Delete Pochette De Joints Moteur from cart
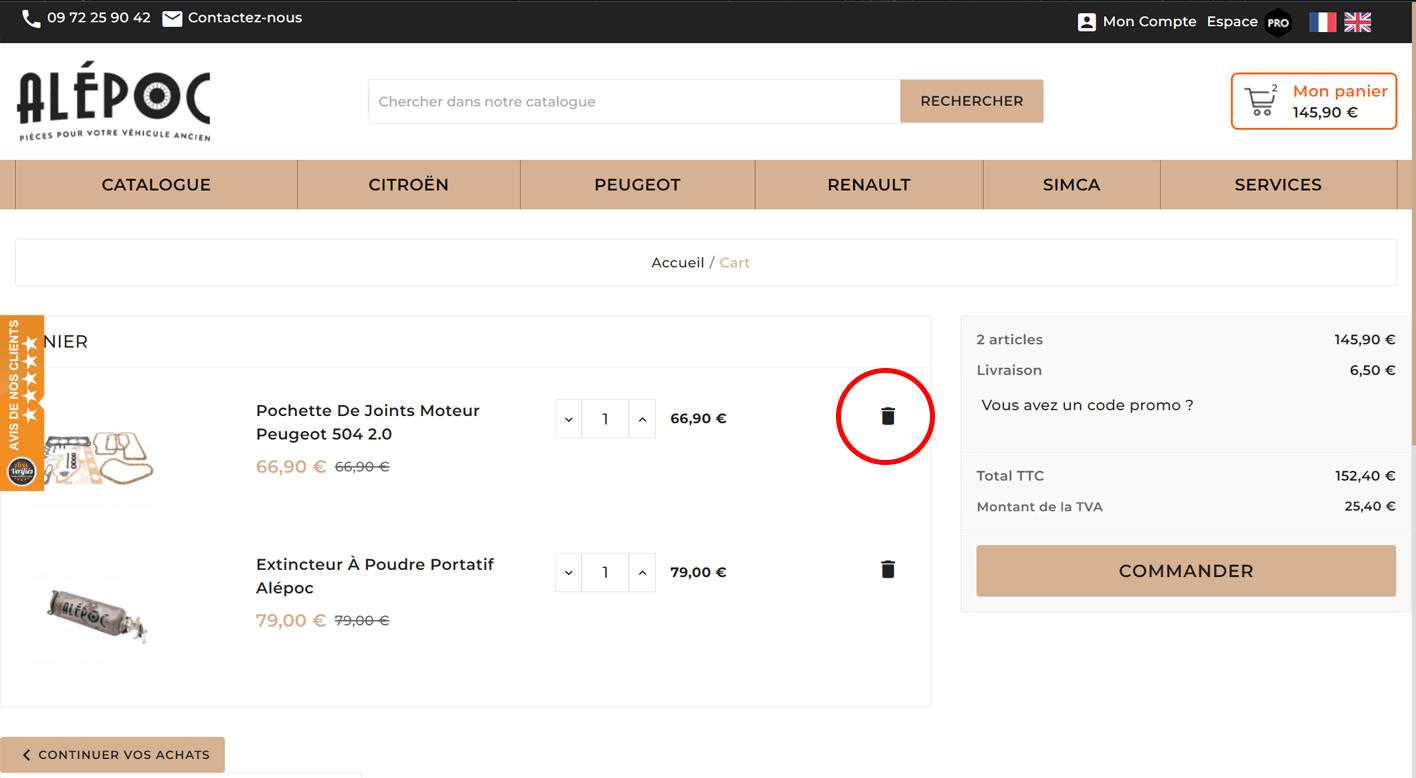 click(887, 416)
